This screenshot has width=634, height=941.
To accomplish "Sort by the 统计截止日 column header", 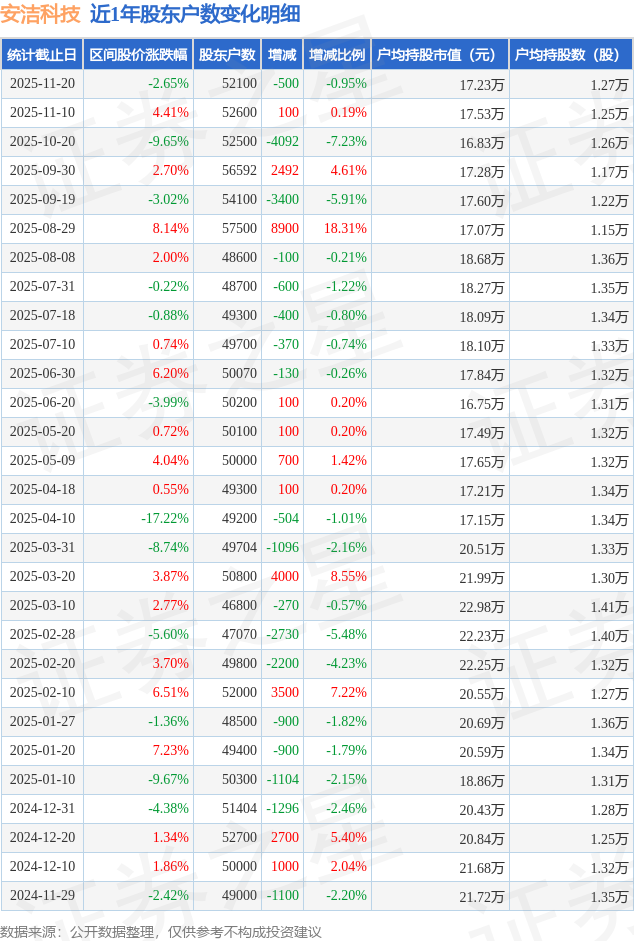I will [42, 55].
